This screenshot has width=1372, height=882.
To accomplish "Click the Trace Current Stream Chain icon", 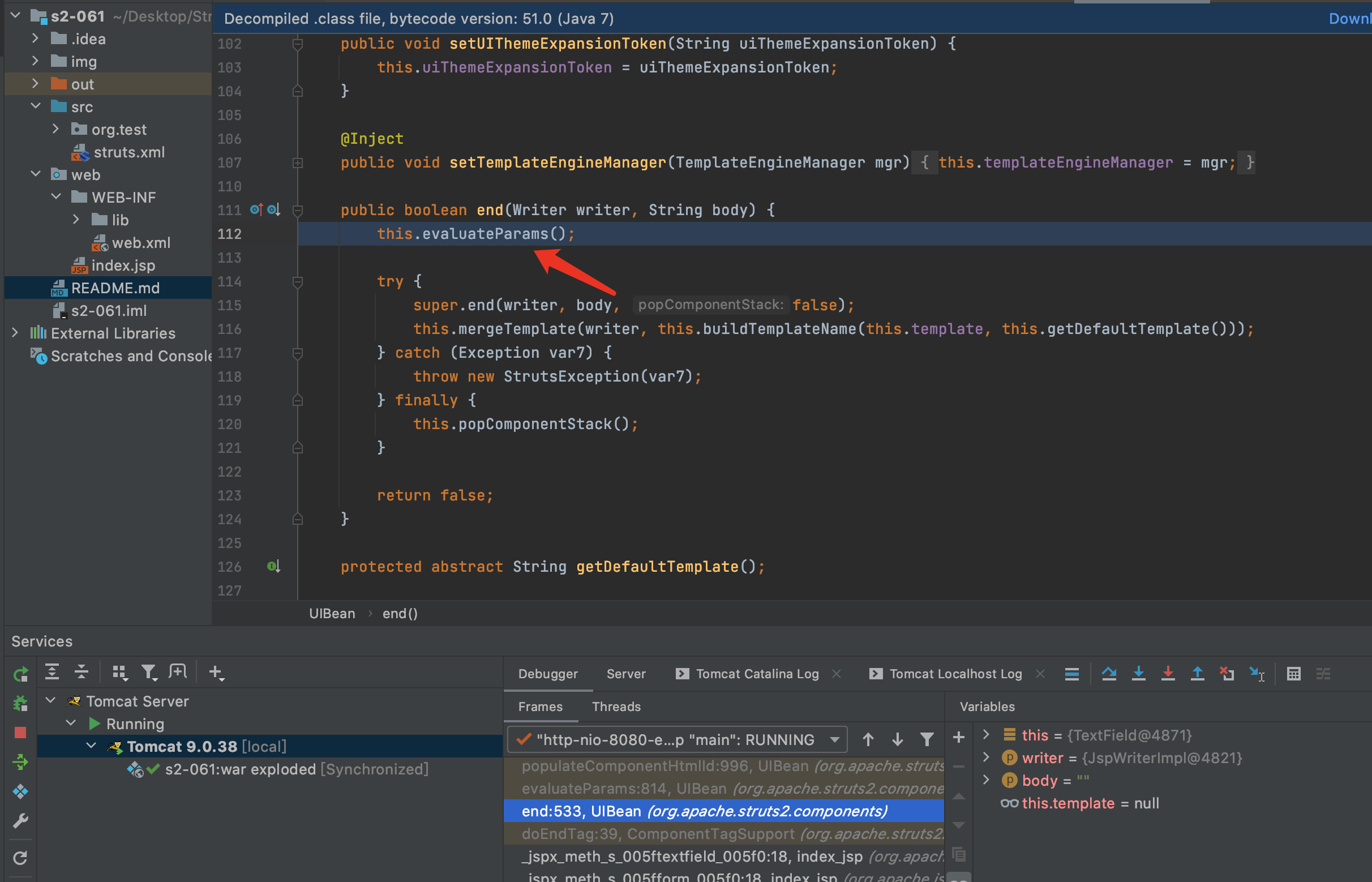I will pos(1323,674).
